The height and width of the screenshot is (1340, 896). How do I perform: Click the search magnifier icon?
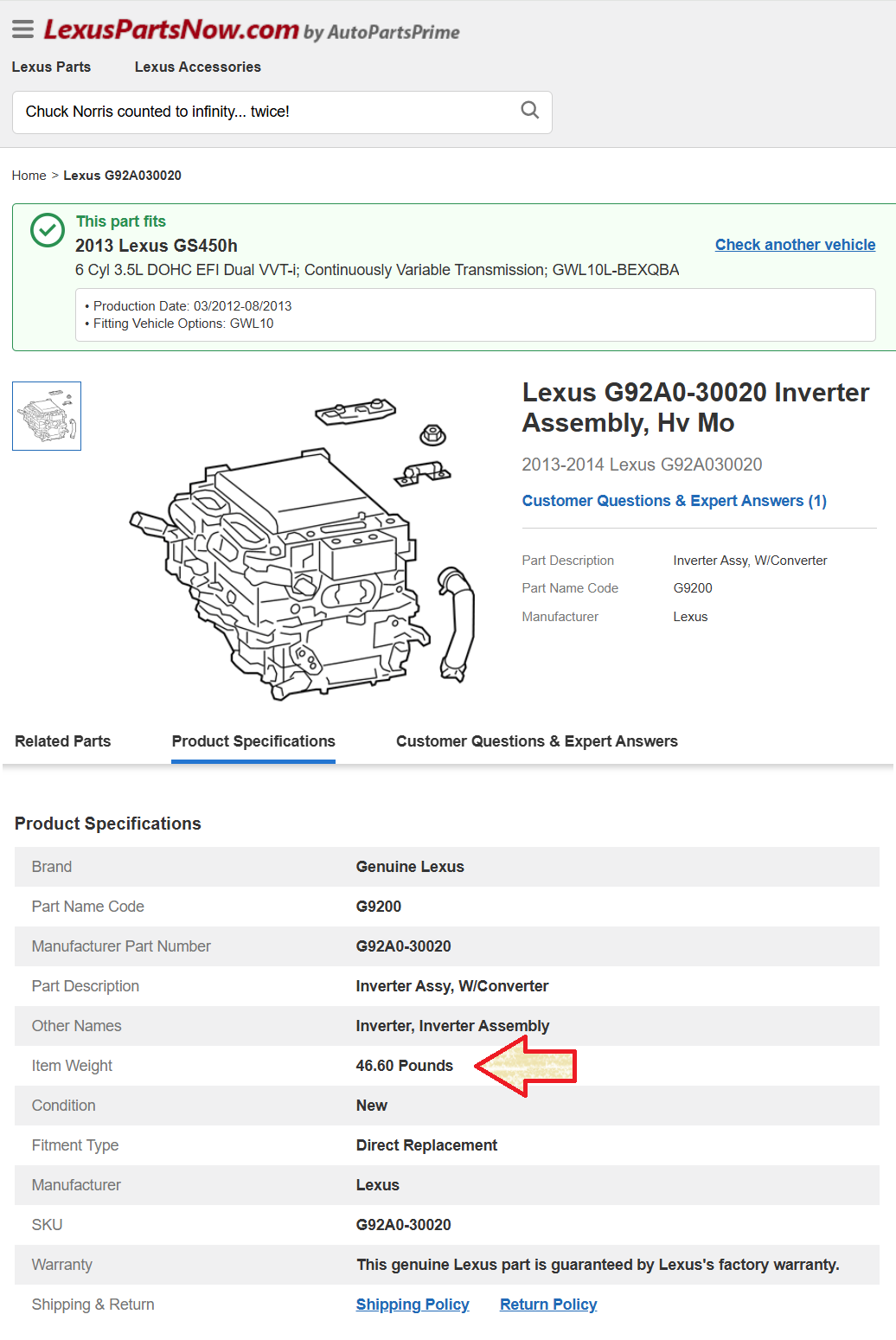pyautogui.click(x=530, y=111)
